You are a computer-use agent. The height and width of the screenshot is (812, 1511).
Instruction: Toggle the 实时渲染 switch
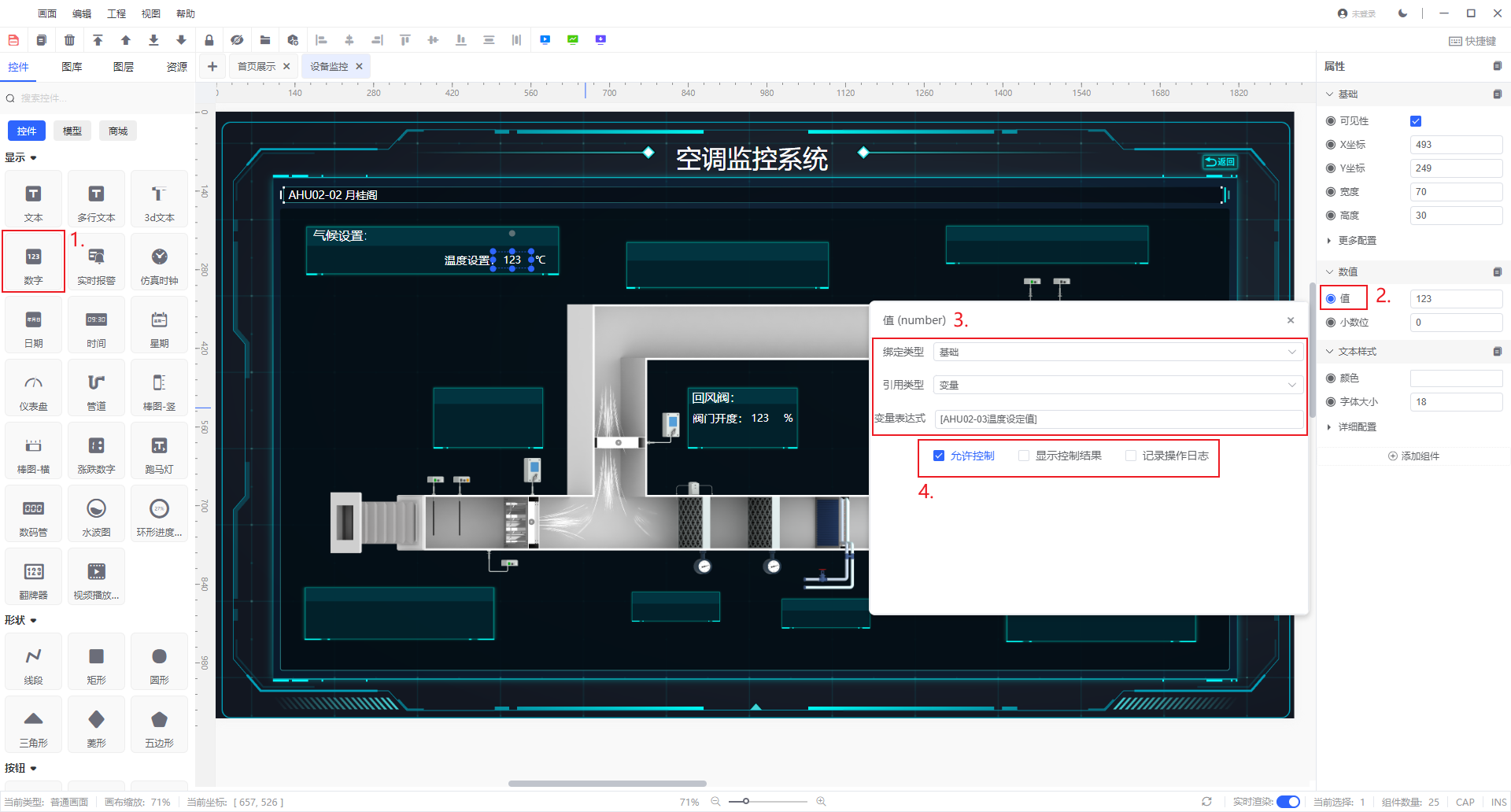tap(1287, 802)
